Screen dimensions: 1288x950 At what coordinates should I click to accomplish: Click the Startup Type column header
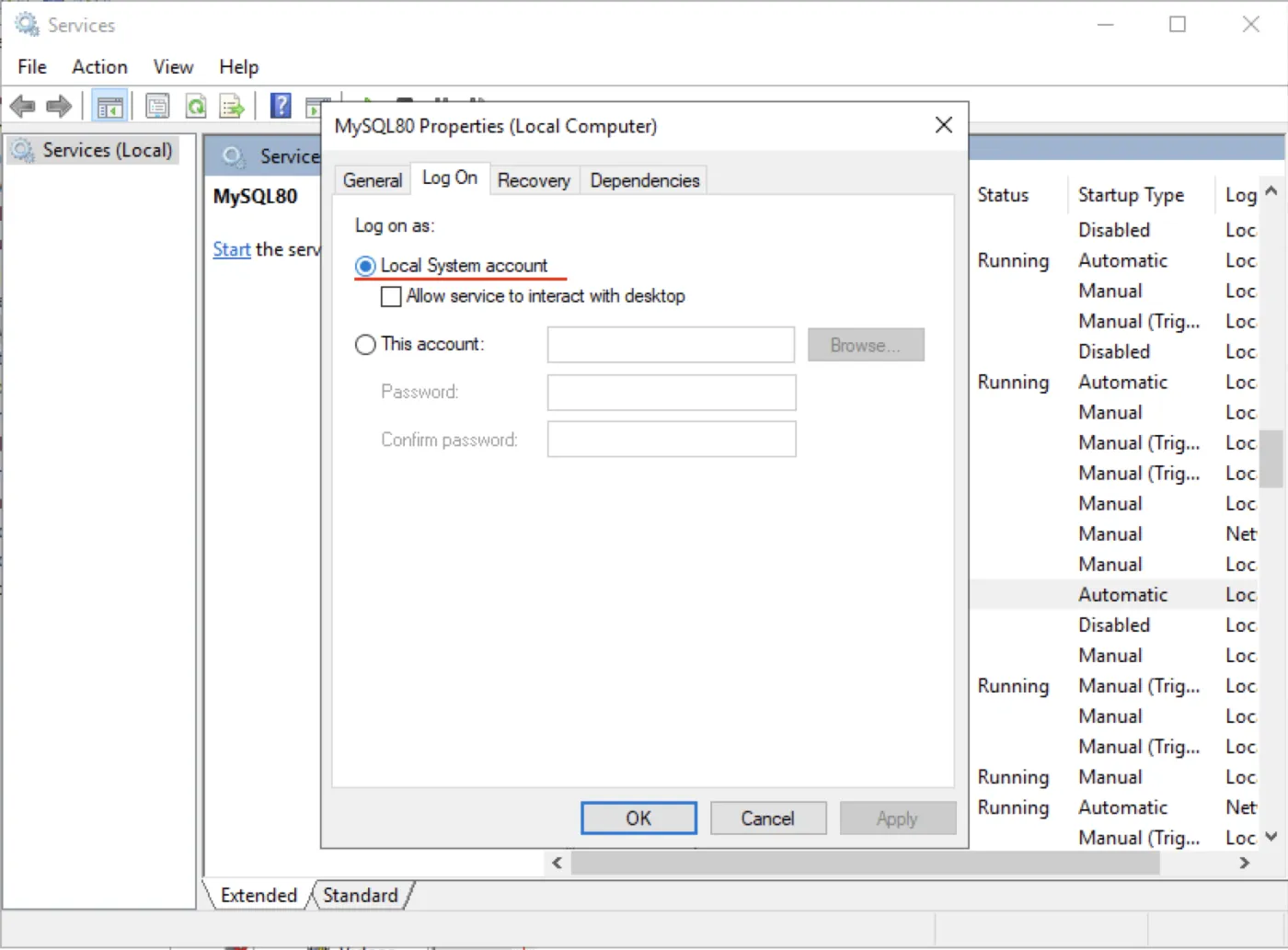[1141, 195]
